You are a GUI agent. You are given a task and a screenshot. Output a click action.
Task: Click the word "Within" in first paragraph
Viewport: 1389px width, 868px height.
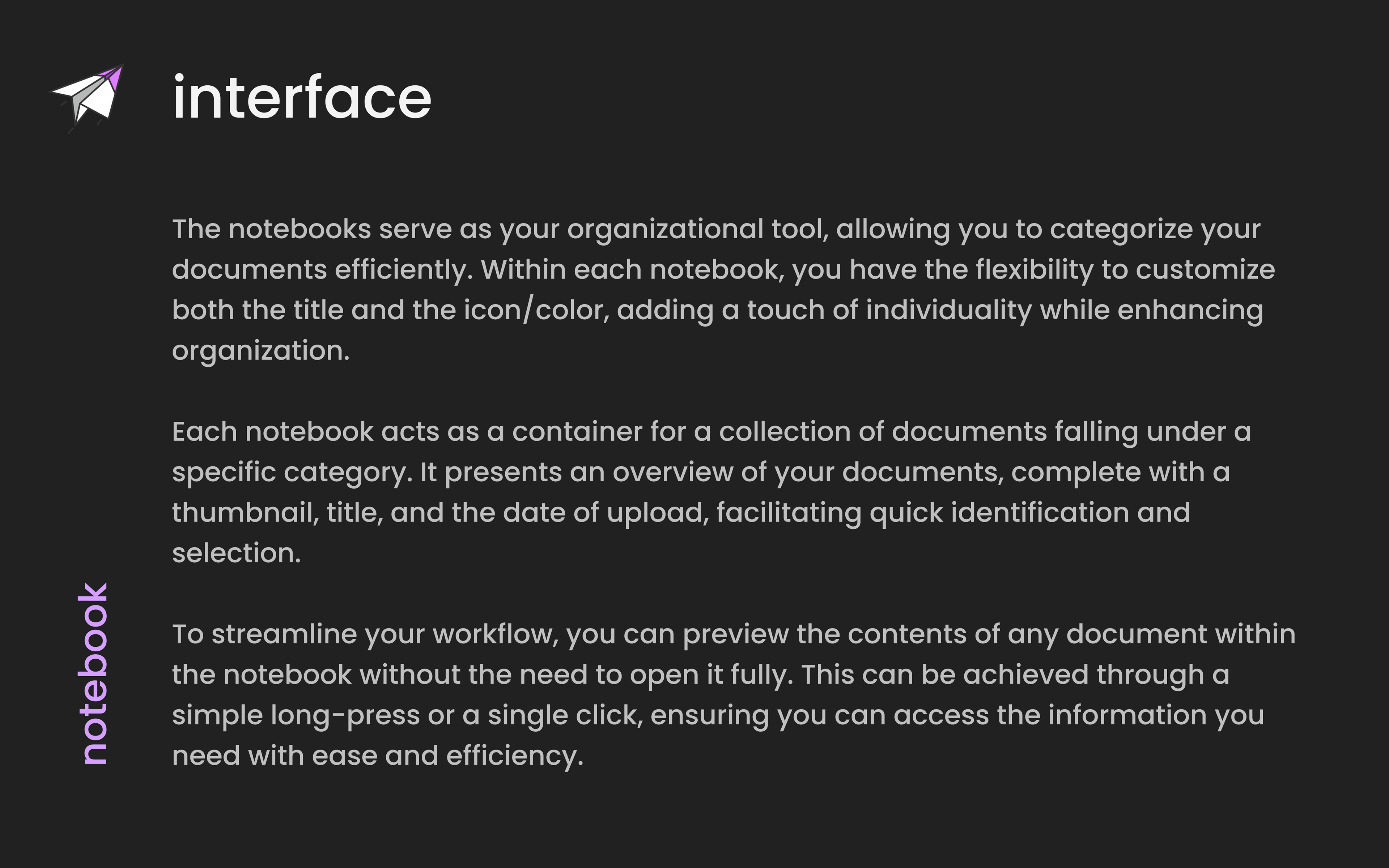[x=523, y=269]
